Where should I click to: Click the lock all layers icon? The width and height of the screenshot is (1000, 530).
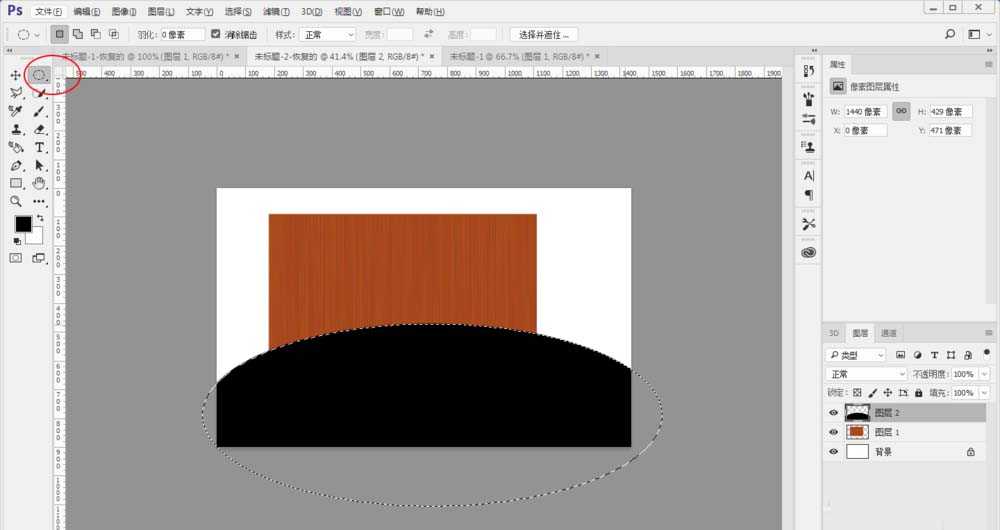pos(920,393)
